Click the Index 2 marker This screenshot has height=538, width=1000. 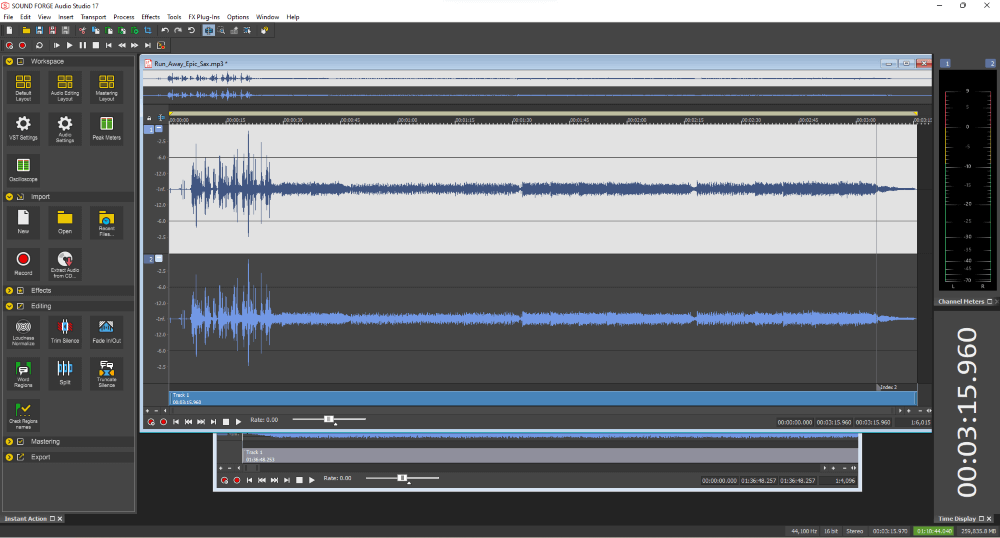coord(888,387)
